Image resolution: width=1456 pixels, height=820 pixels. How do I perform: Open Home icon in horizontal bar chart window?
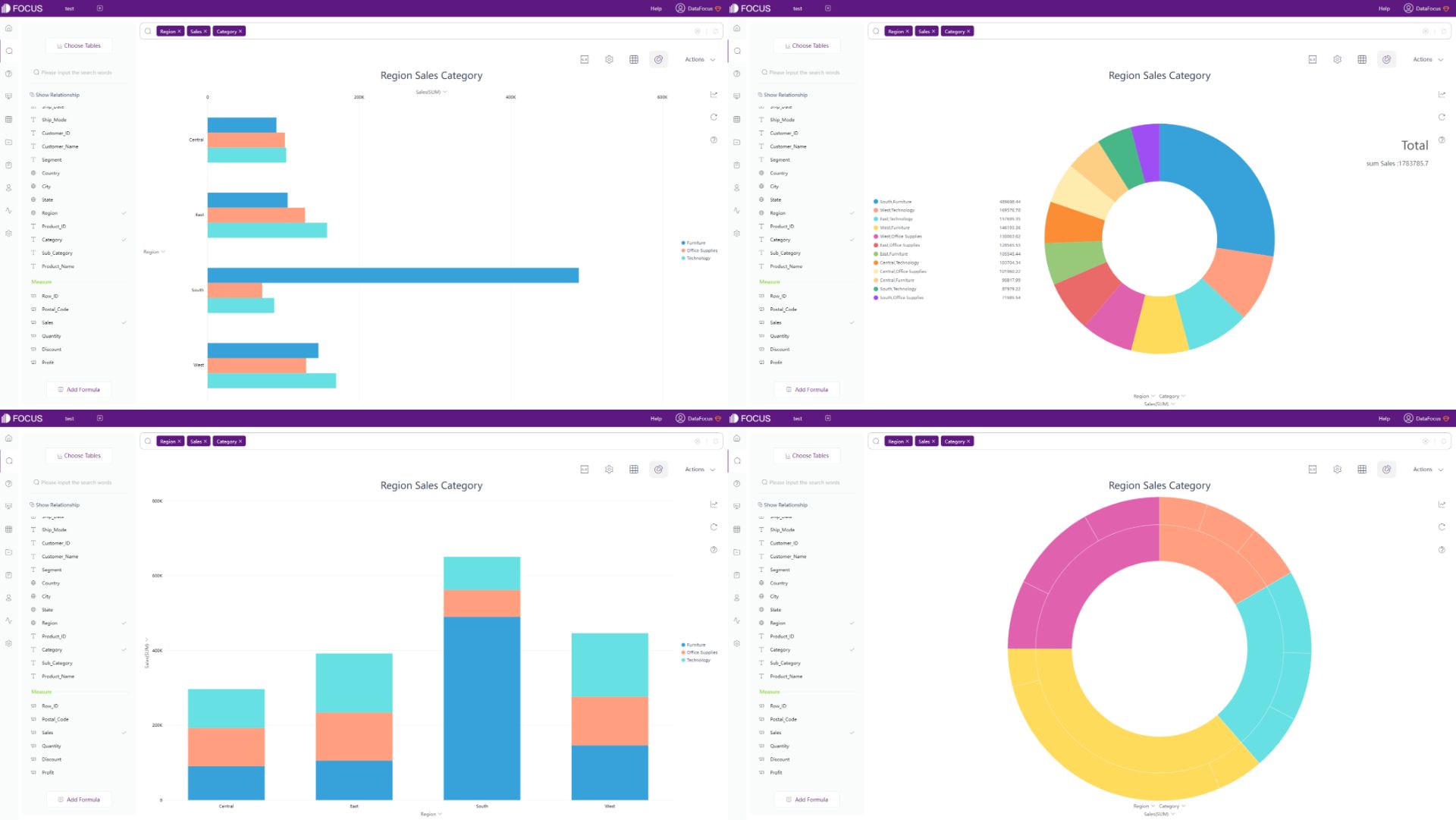(8, 28)
